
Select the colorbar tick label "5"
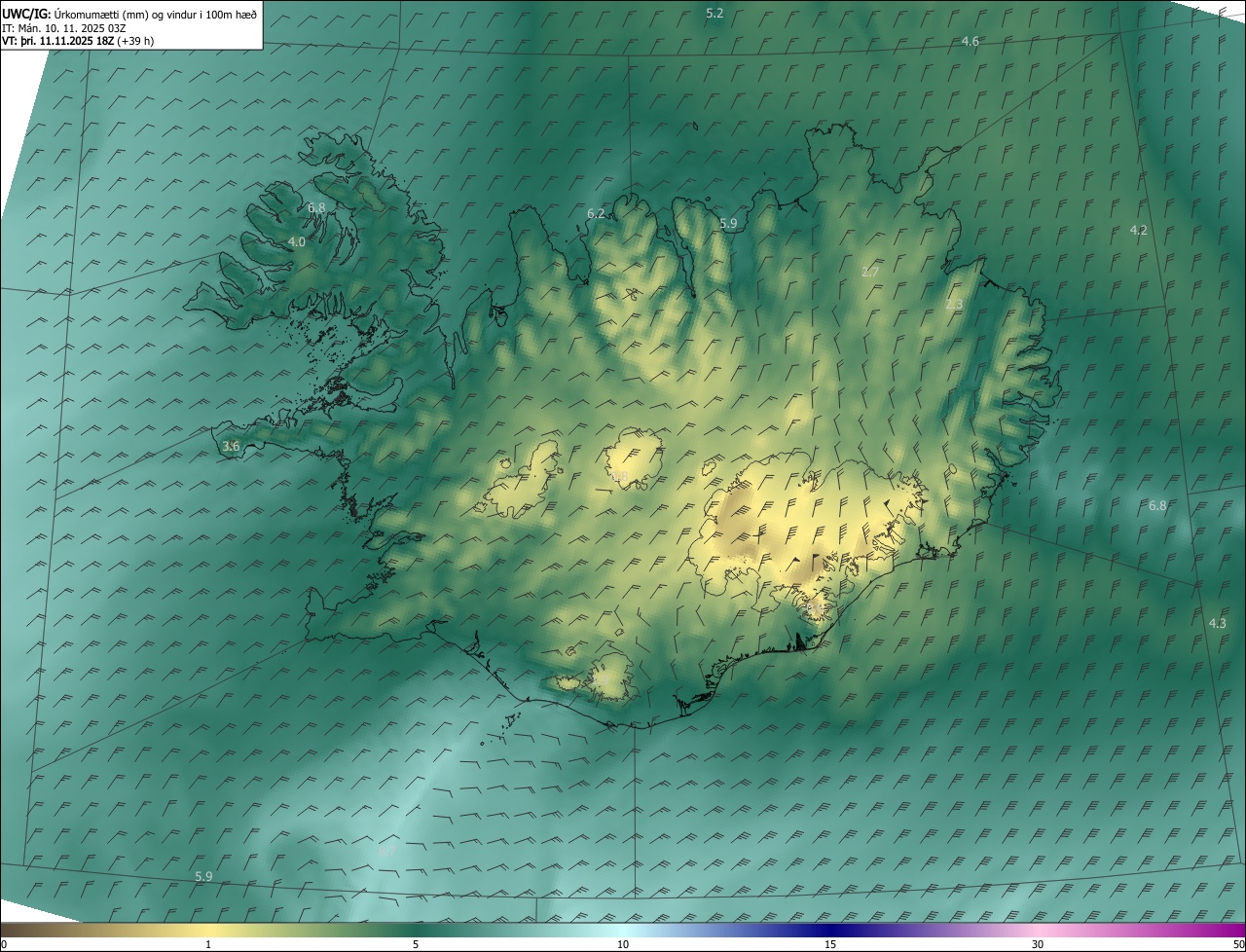point(416,944)
